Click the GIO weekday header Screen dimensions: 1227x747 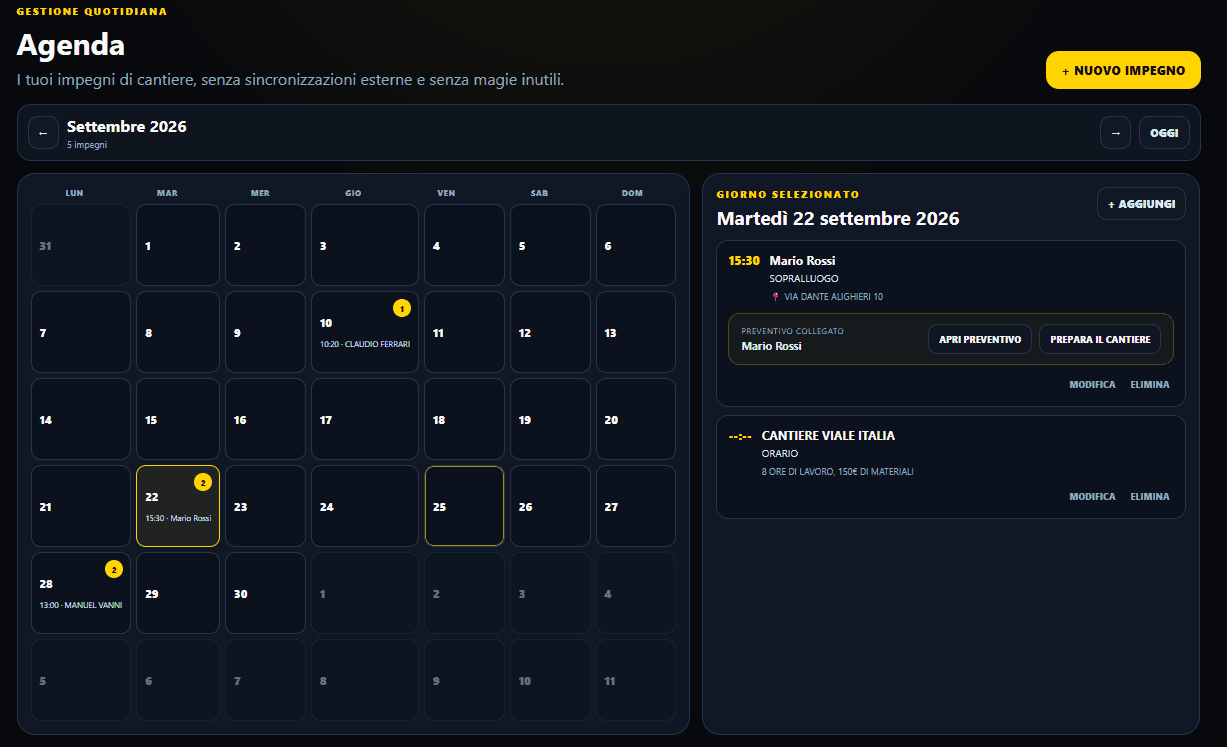click(353, 193)
